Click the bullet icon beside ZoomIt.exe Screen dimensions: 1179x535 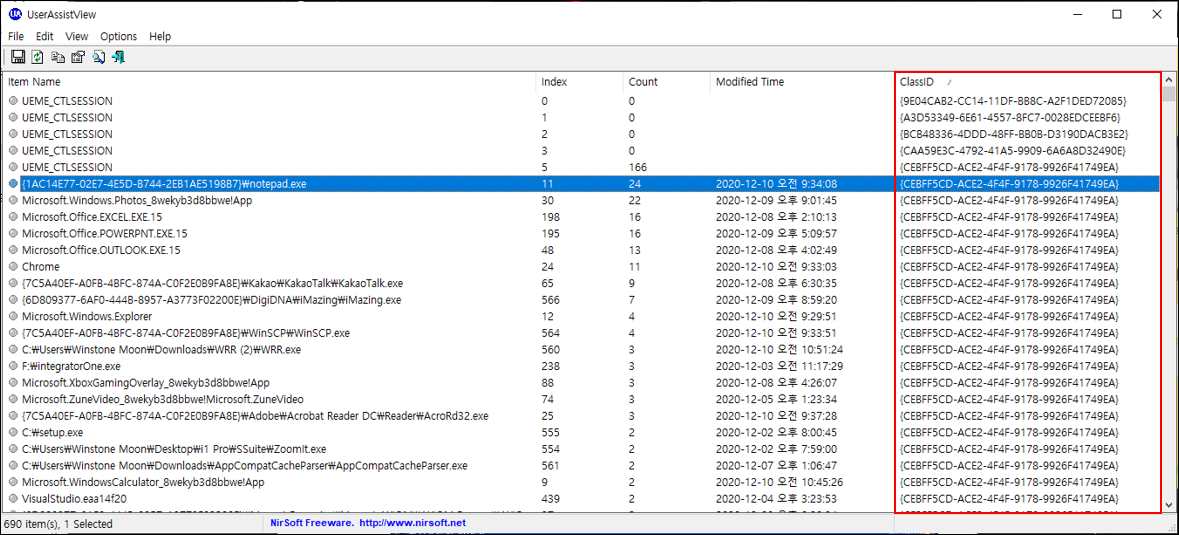click(x=13, y=449)
